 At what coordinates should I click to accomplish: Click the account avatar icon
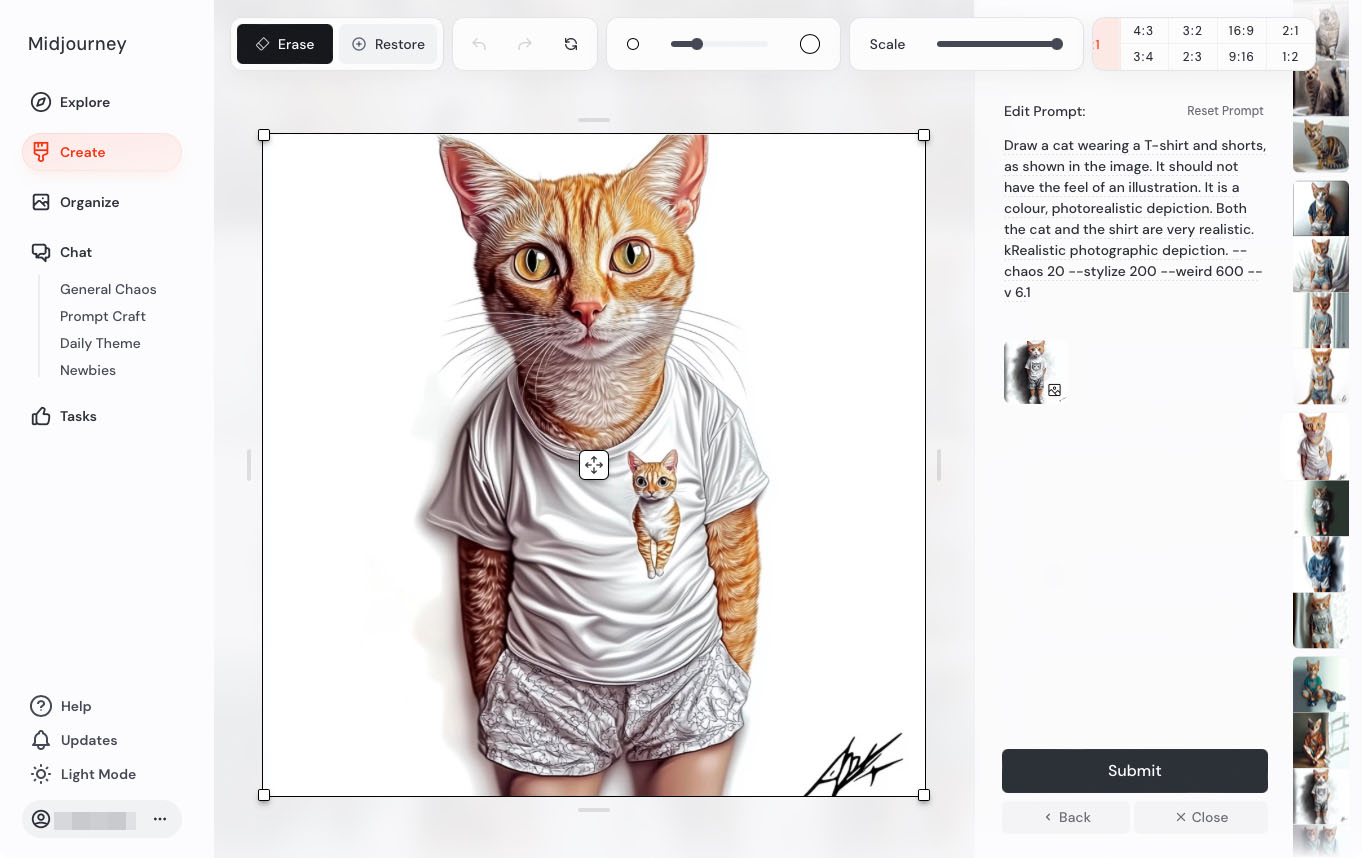(x=41, y=819)
